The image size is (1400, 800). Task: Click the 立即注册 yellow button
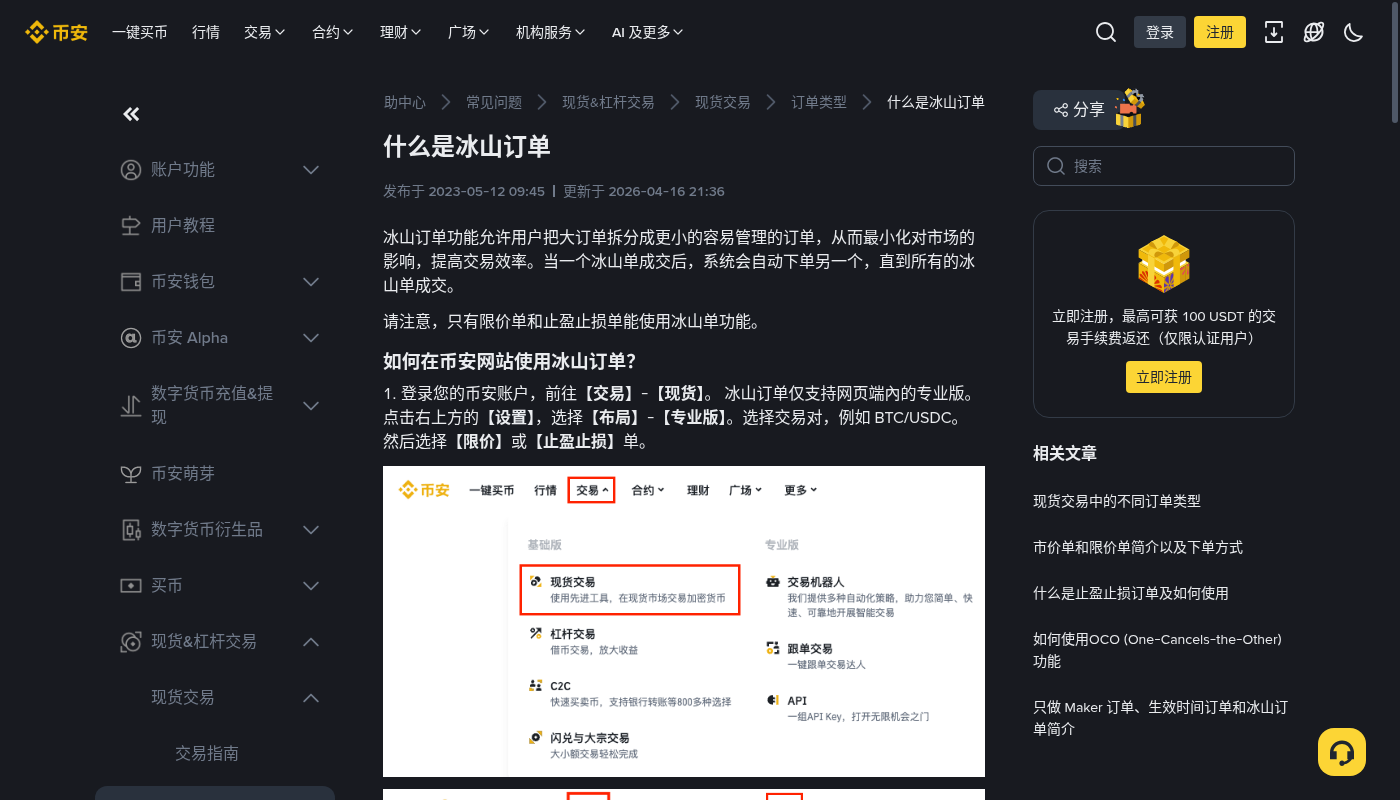point(1164,377)
